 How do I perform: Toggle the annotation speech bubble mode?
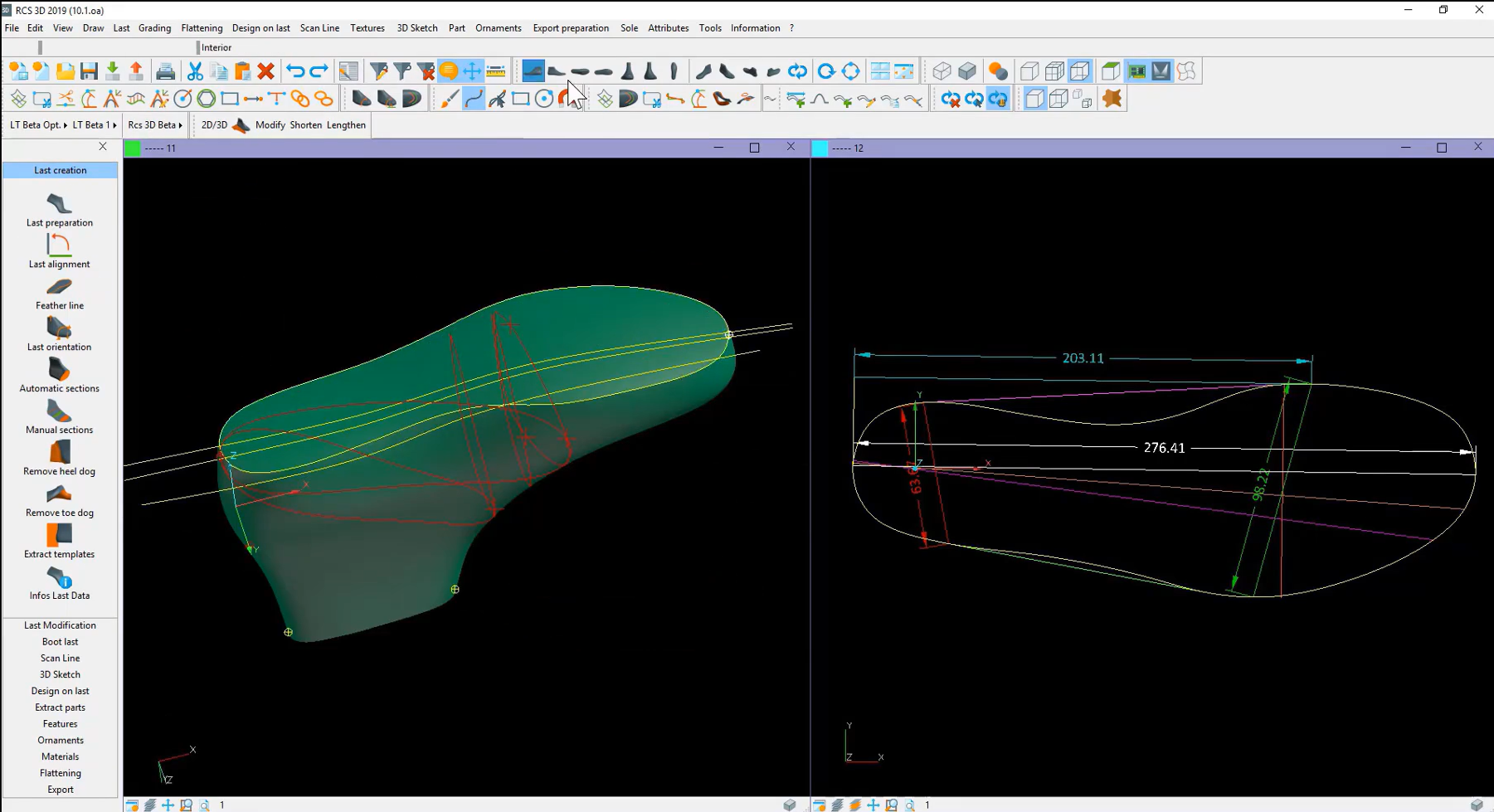pos(449,71)
